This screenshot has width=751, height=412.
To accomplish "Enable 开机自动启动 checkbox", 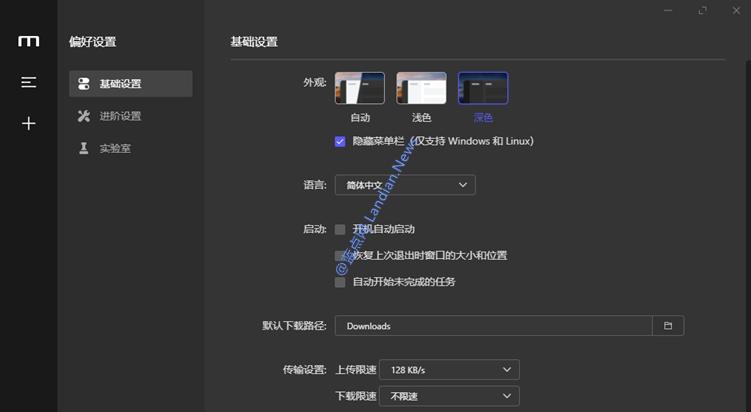I will pos(340,229).
